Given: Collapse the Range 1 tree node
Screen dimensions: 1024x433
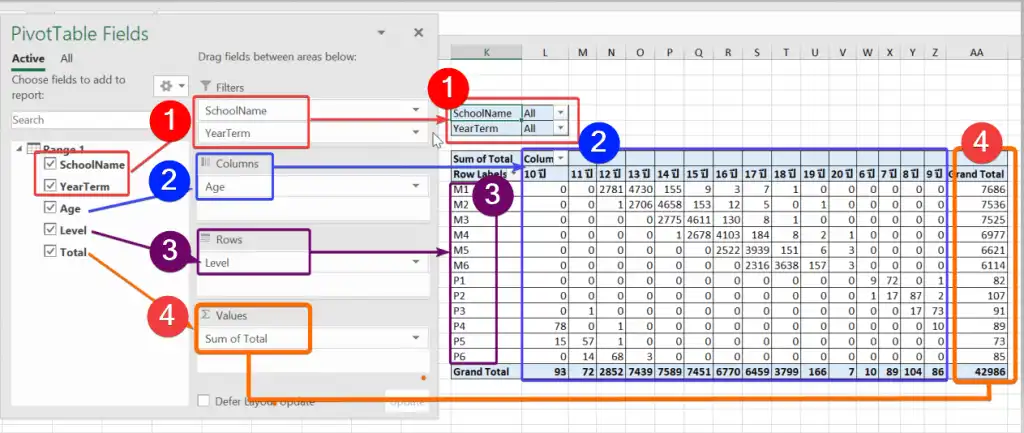Looking at the screenshot, I should (x=20, y=149).
